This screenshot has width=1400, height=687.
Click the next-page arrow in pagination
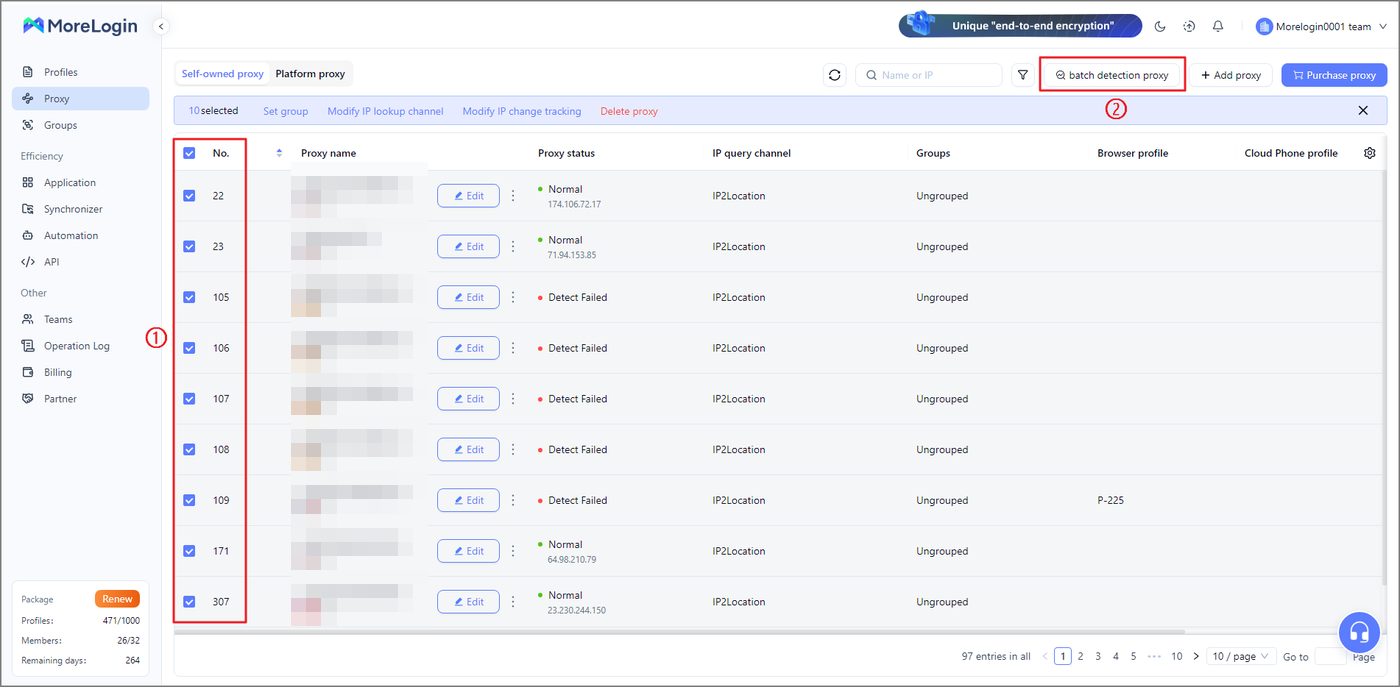click(1196, 656)
